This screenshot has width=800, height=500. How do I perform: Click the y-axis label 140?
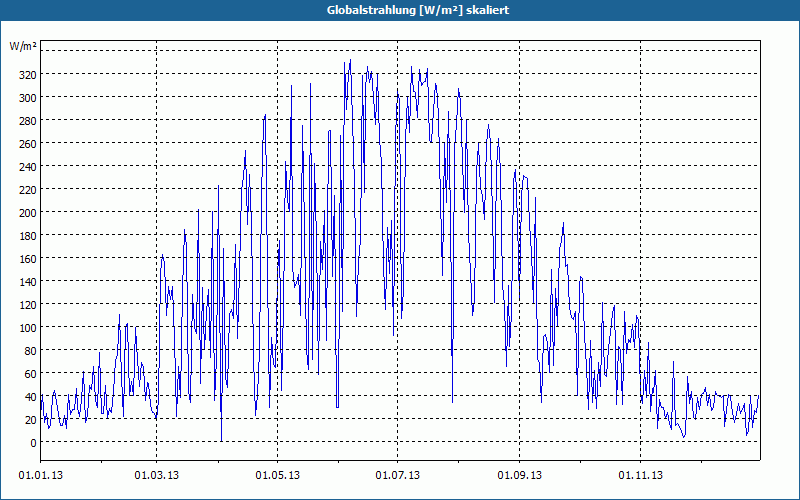[x=28, y=282]
